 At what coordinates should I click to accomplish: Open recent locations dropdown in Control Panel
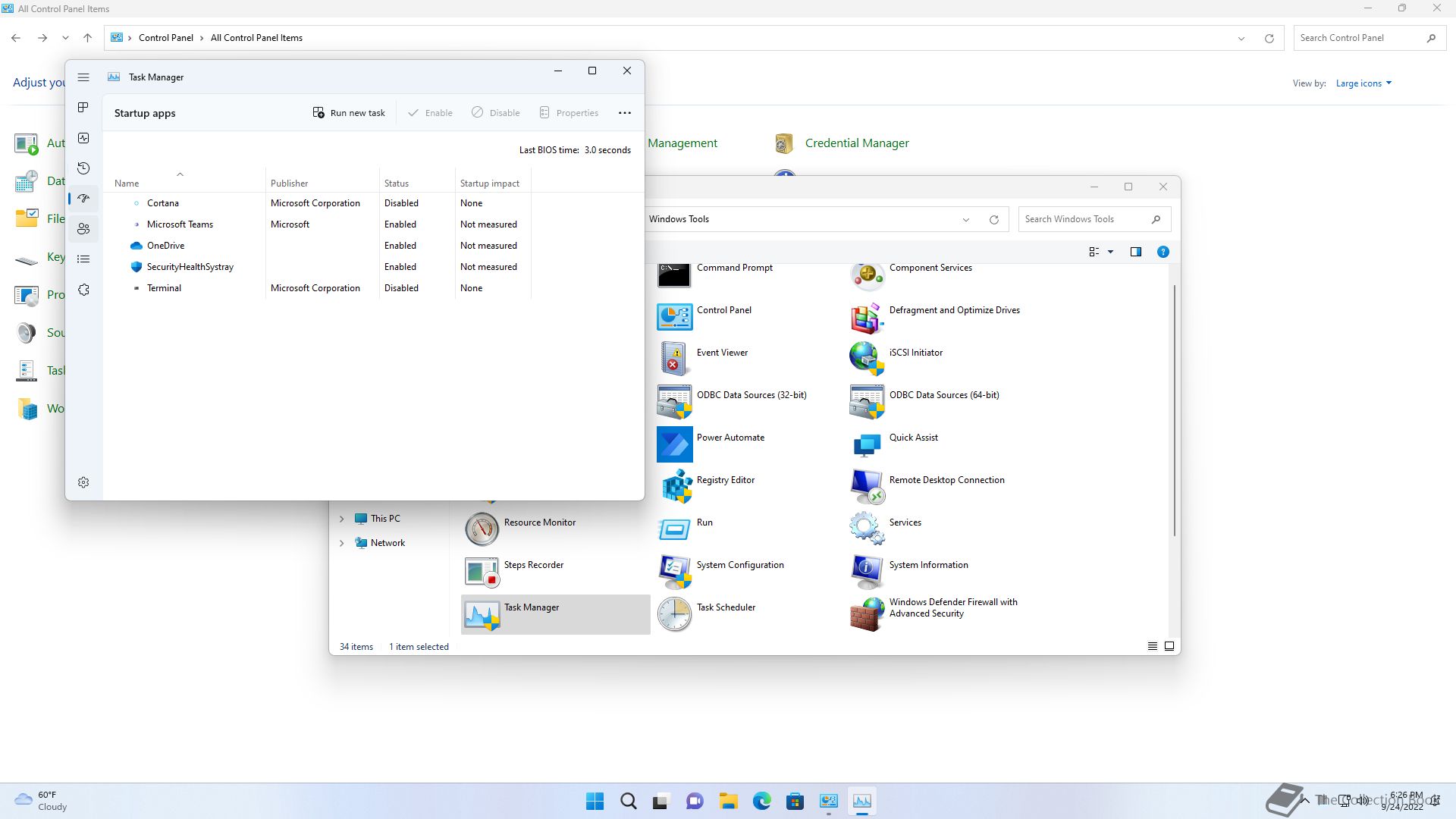66,38
